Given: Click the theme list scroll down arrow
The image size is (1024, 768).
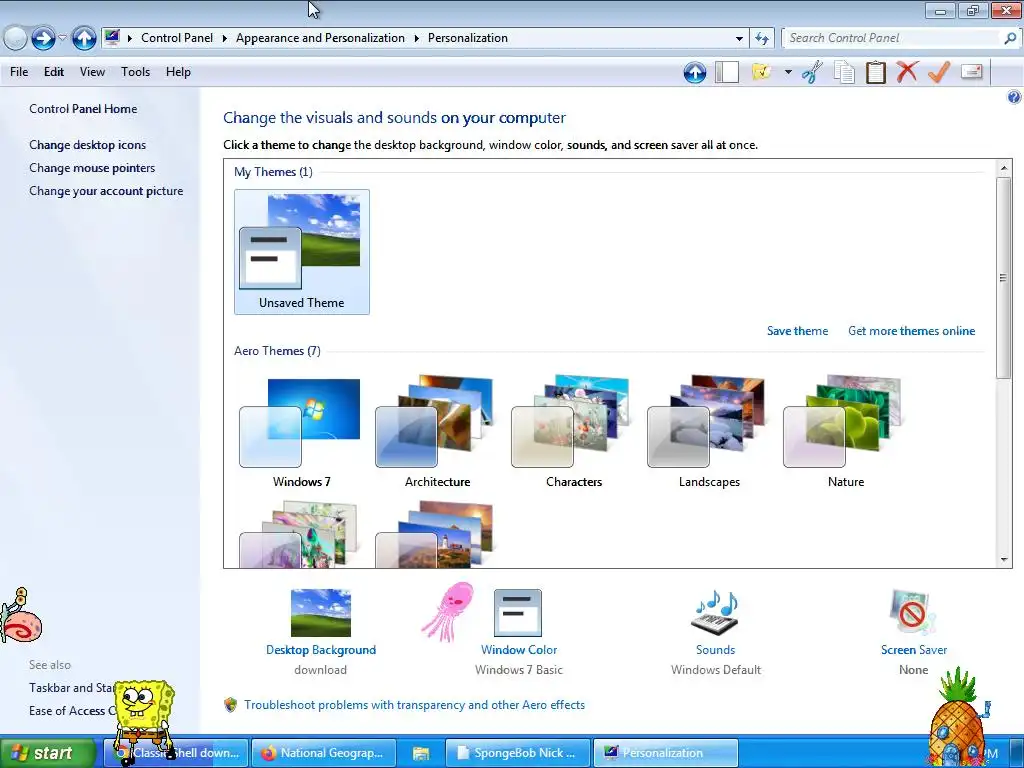Looking at the screenshot, I should 1004,560.
